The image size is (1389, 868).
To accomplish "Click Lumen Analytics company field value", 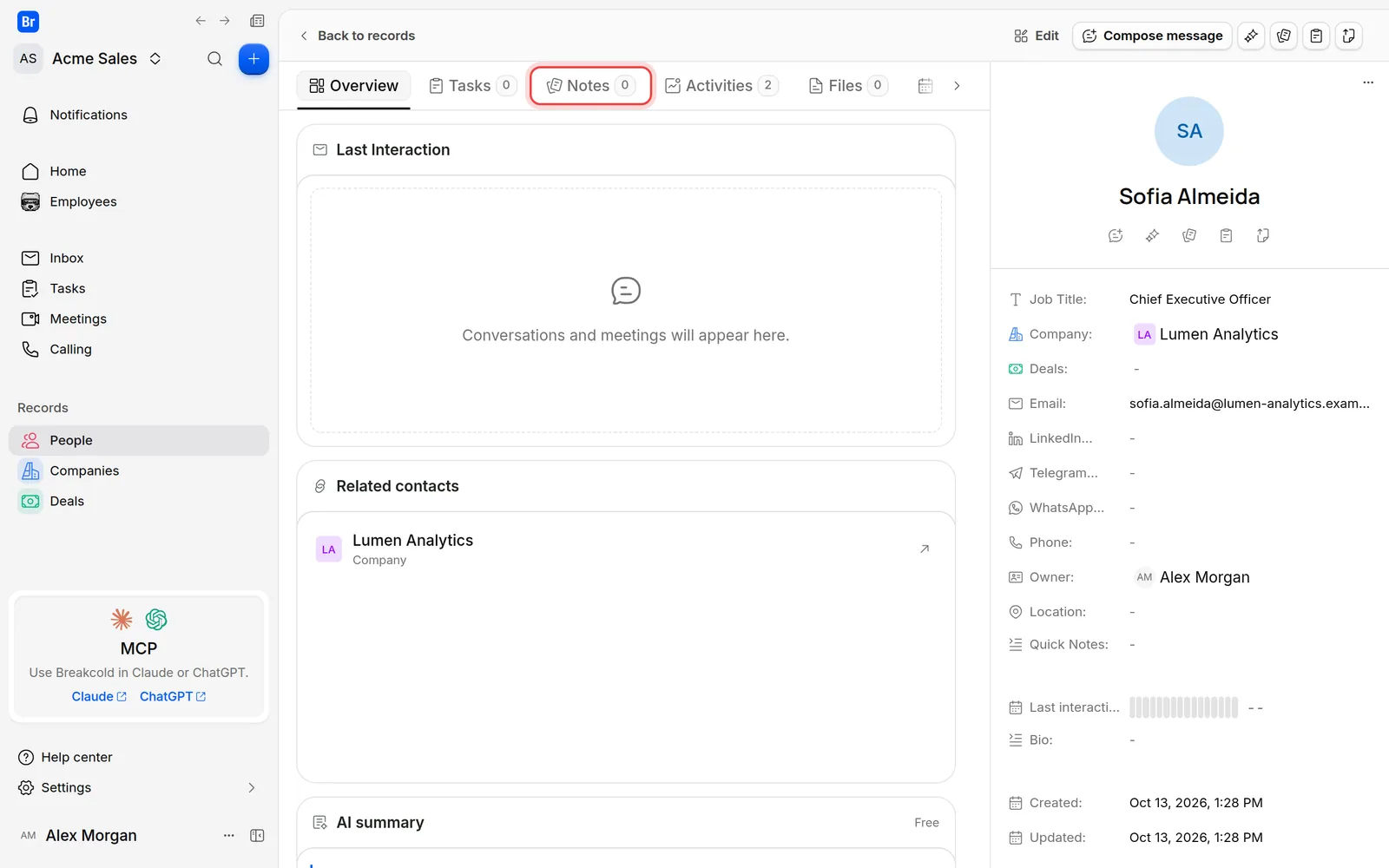I will 1207,334.
